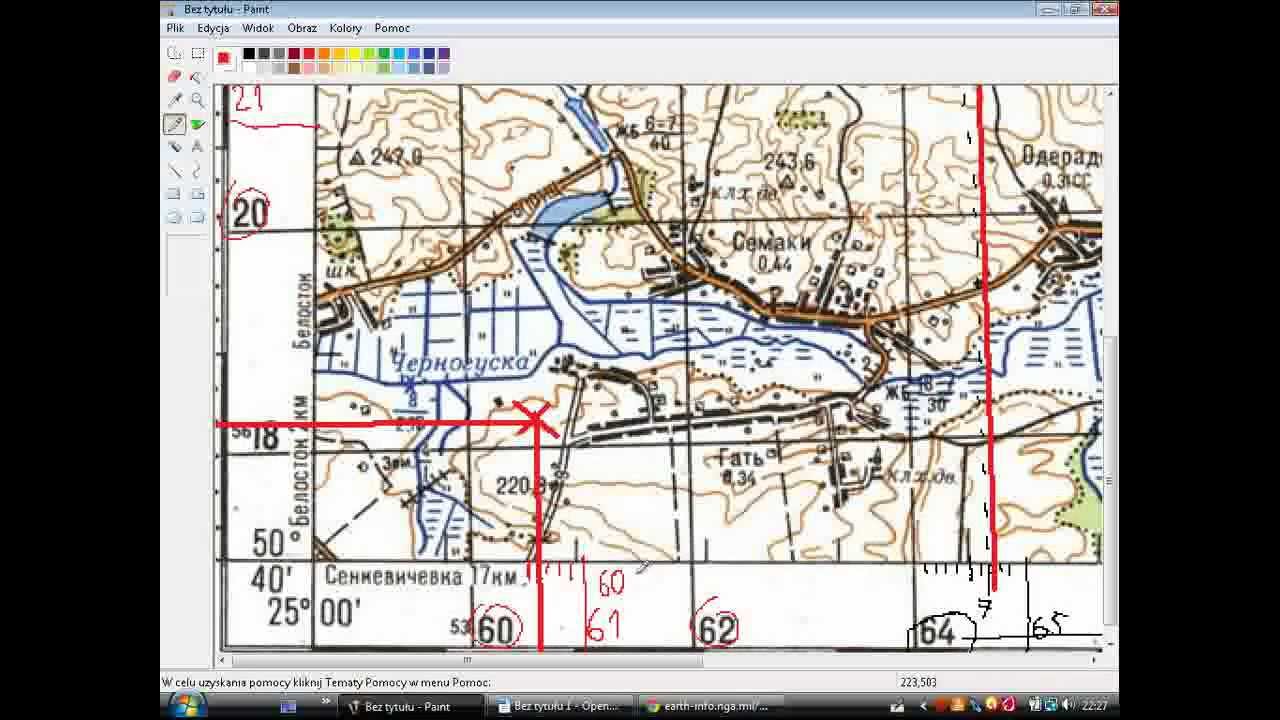Pick the white palette color
This screenshot has width=1280, height=720.
[x=249, y=68]
